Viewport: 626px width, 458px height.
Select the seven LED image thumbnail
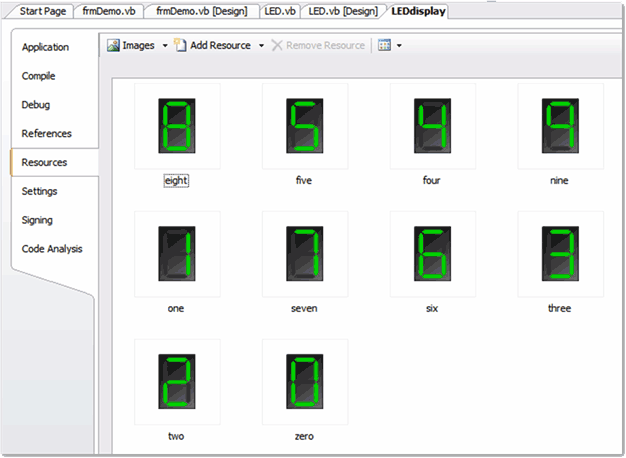click(305, 254)
